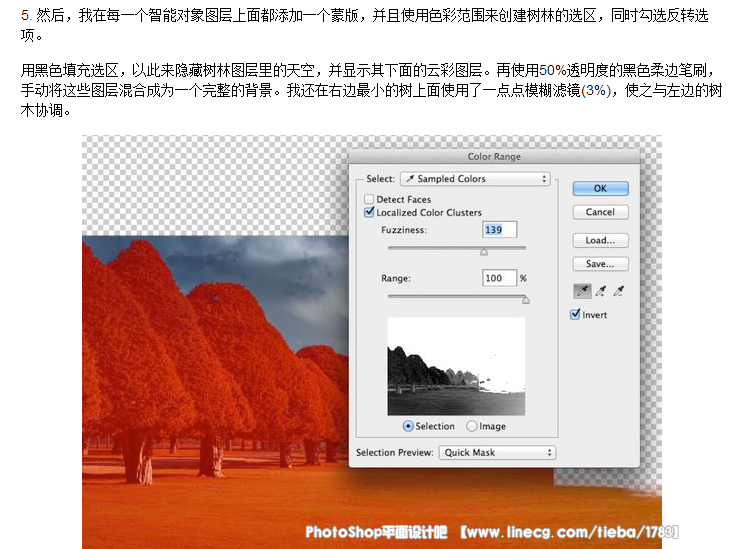Viewport: 729px width, 549px height.
Task: Click the Fuzziness value field
Action: (x=498, y=230)
